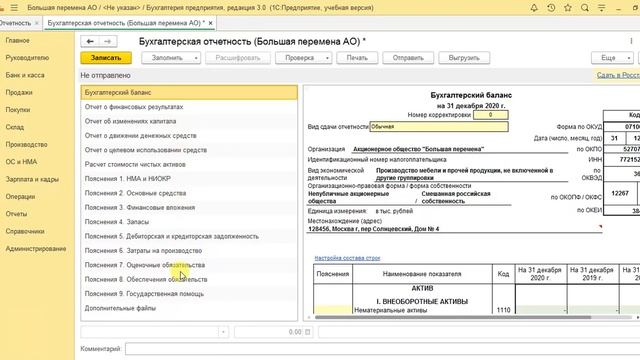The image size is (640, 360).
Task: Open the Сдать в Росстат link
Action: pyautogui.click(x=618, y=75)
